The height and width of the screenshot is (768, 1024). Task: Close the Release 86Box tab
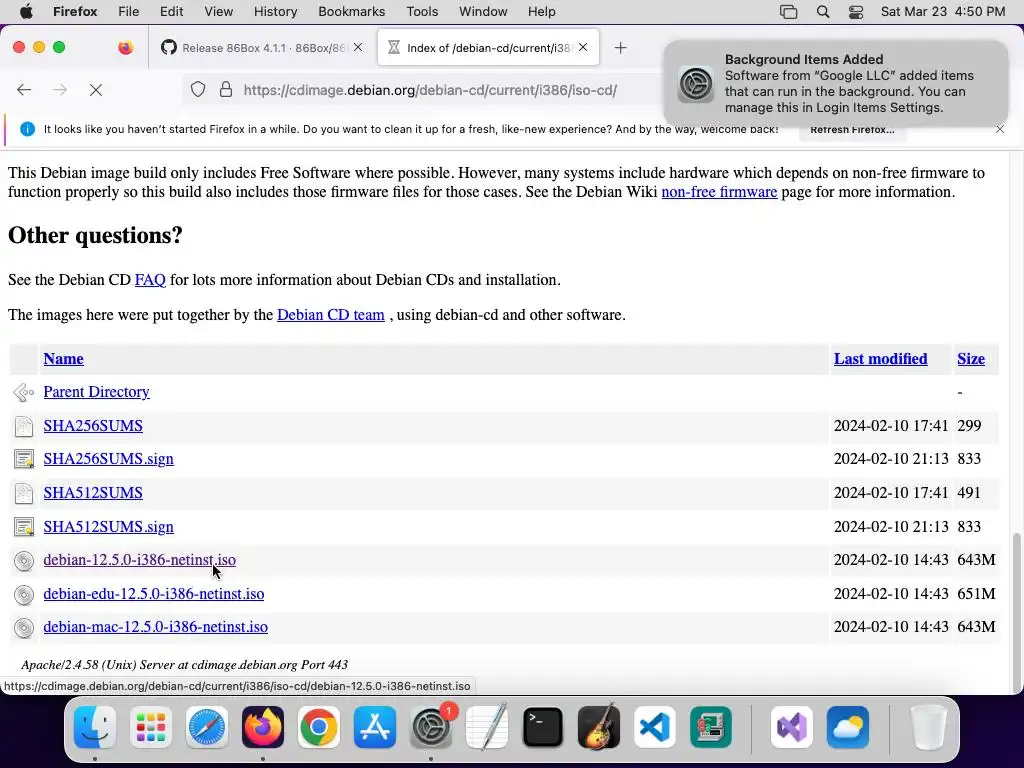tap(358, 47)
